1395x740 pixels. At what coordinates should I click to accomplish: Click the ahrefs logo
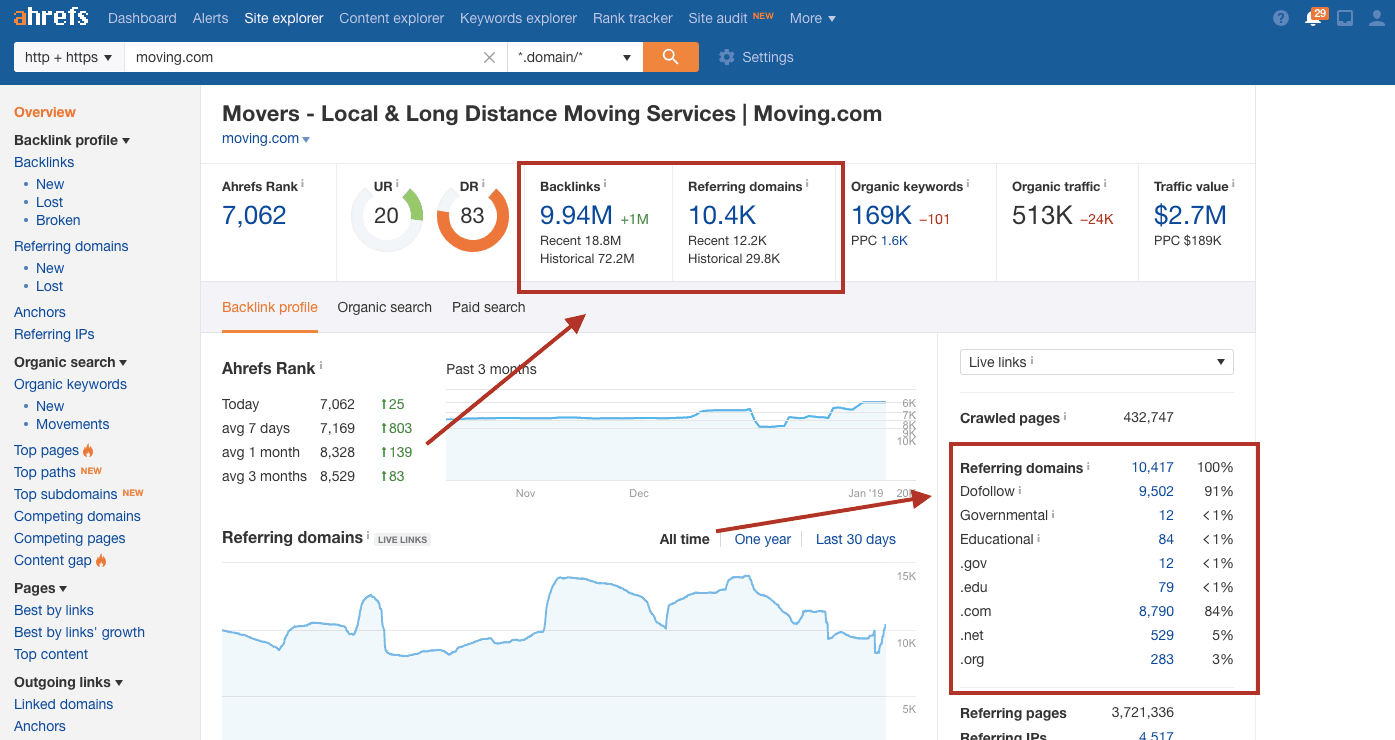coord(51,17)
